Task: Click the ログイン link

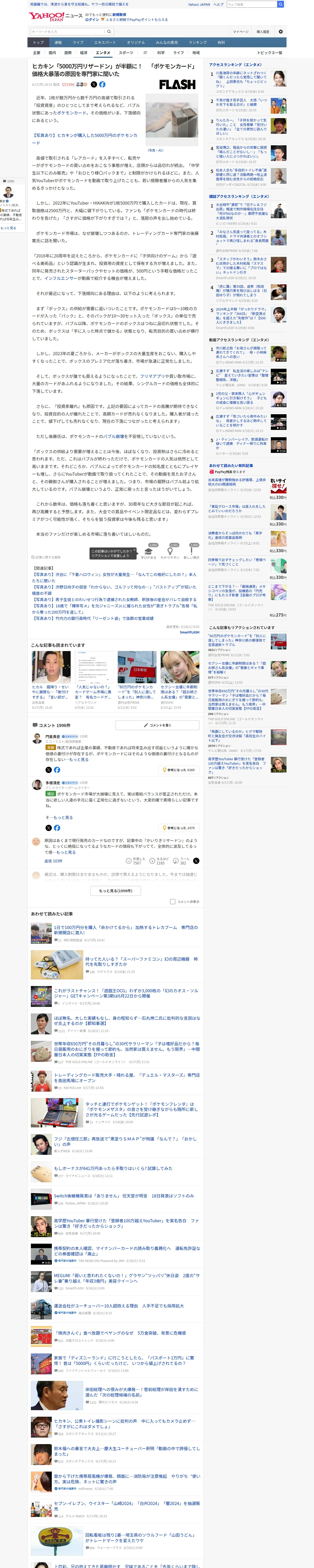Action: (92, 20)
